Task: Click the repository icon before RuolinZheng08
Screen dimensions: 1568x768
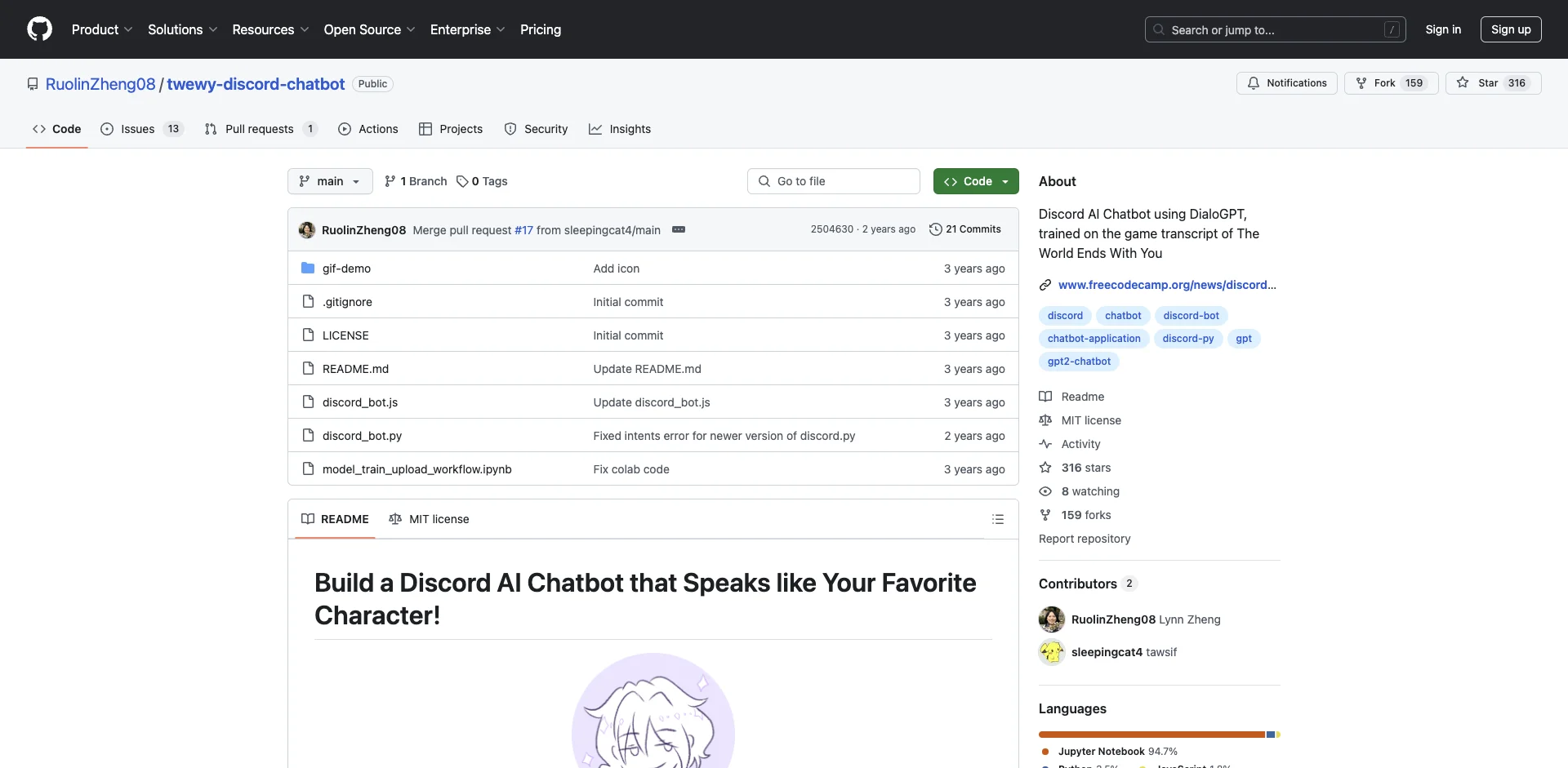Action: (x=33, y=84)
